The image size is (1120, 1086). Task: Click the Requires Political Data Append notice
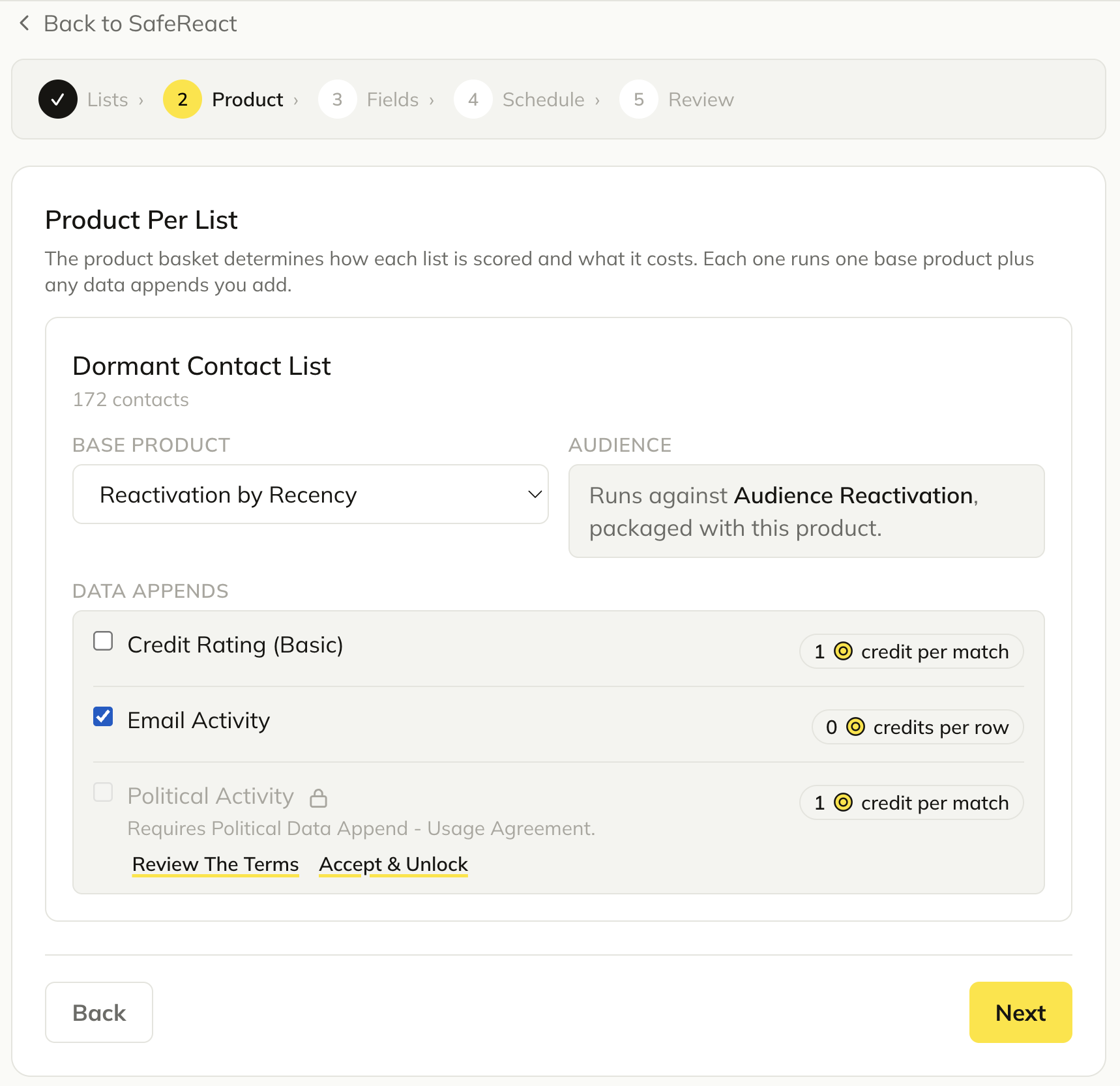pyautogui.click(x=361, y=829)
